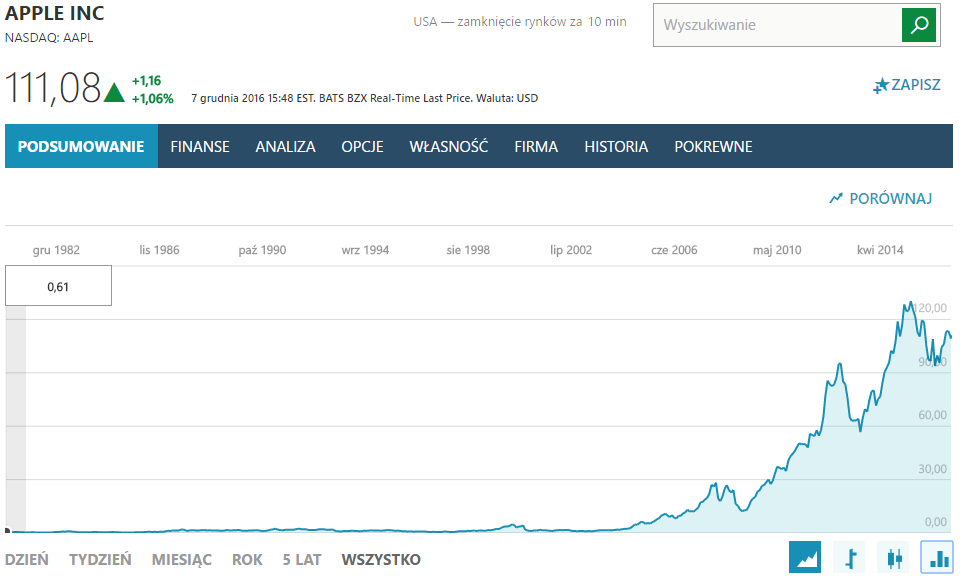Image resolution: width=960 pixels, height=580 pixels.
Task: Open the WŁASNOŚĆ tab
Action: (x=449, y=146)
